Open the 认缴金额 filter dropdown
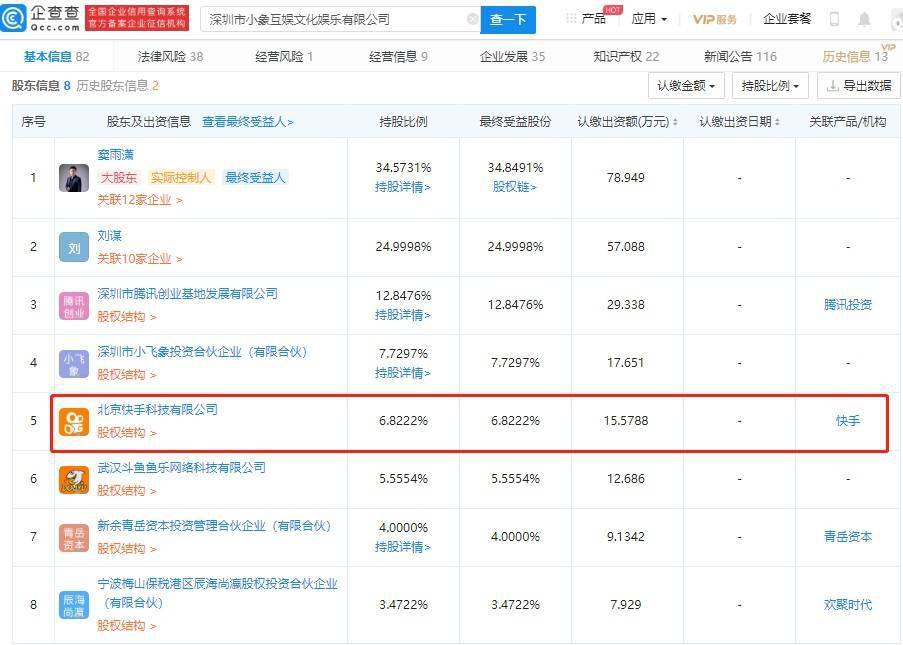The image size is (903, 645). 685,86
